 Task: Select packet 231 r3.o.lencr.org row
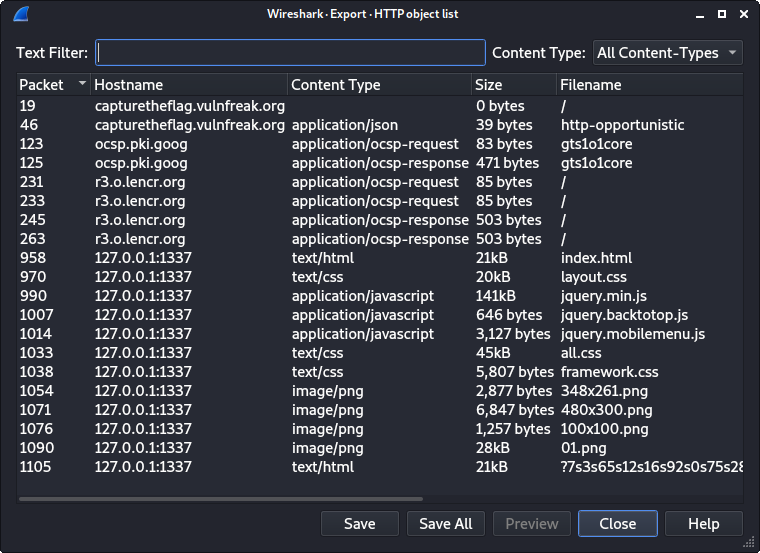click(x=380, y=182)
